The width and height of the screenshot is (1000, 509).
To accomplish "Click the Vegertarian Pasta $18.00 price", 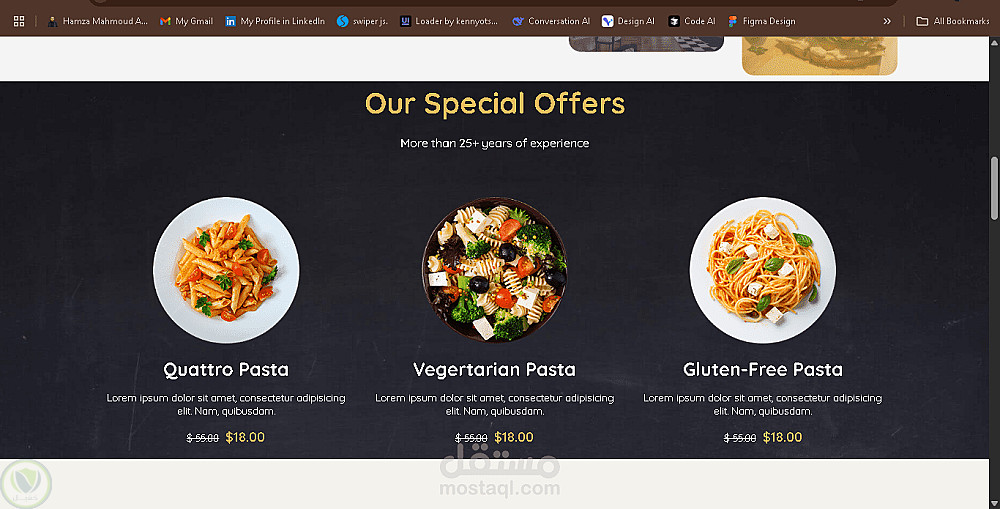I will point(514,437).
